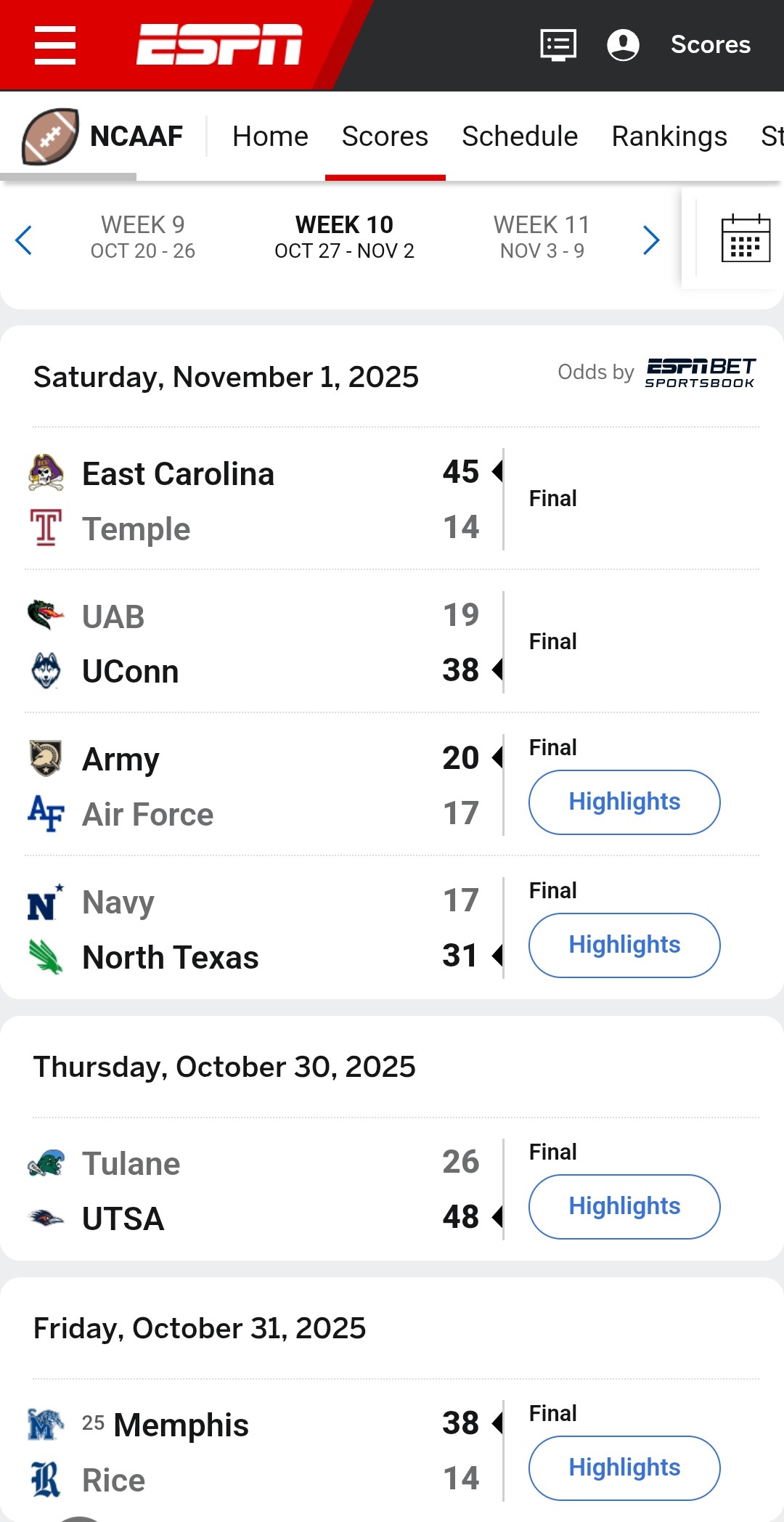Tap the Air Force team logo
Image resolution: width=784 pixels, height=1522 pixels.
pyautogui.click(x=46, y=814)
